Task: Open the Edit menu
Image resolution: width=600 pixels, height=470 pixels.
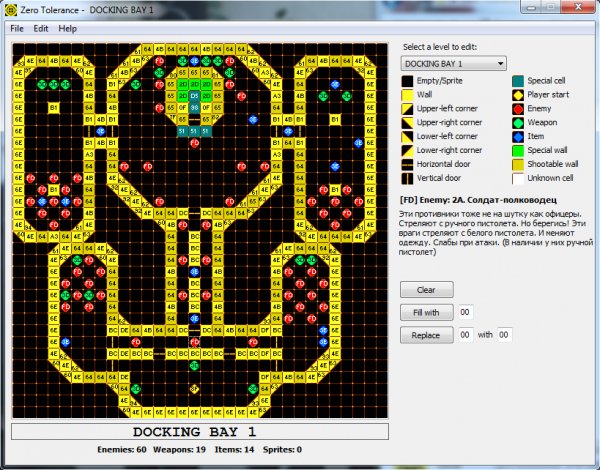Action: (41, 29)
